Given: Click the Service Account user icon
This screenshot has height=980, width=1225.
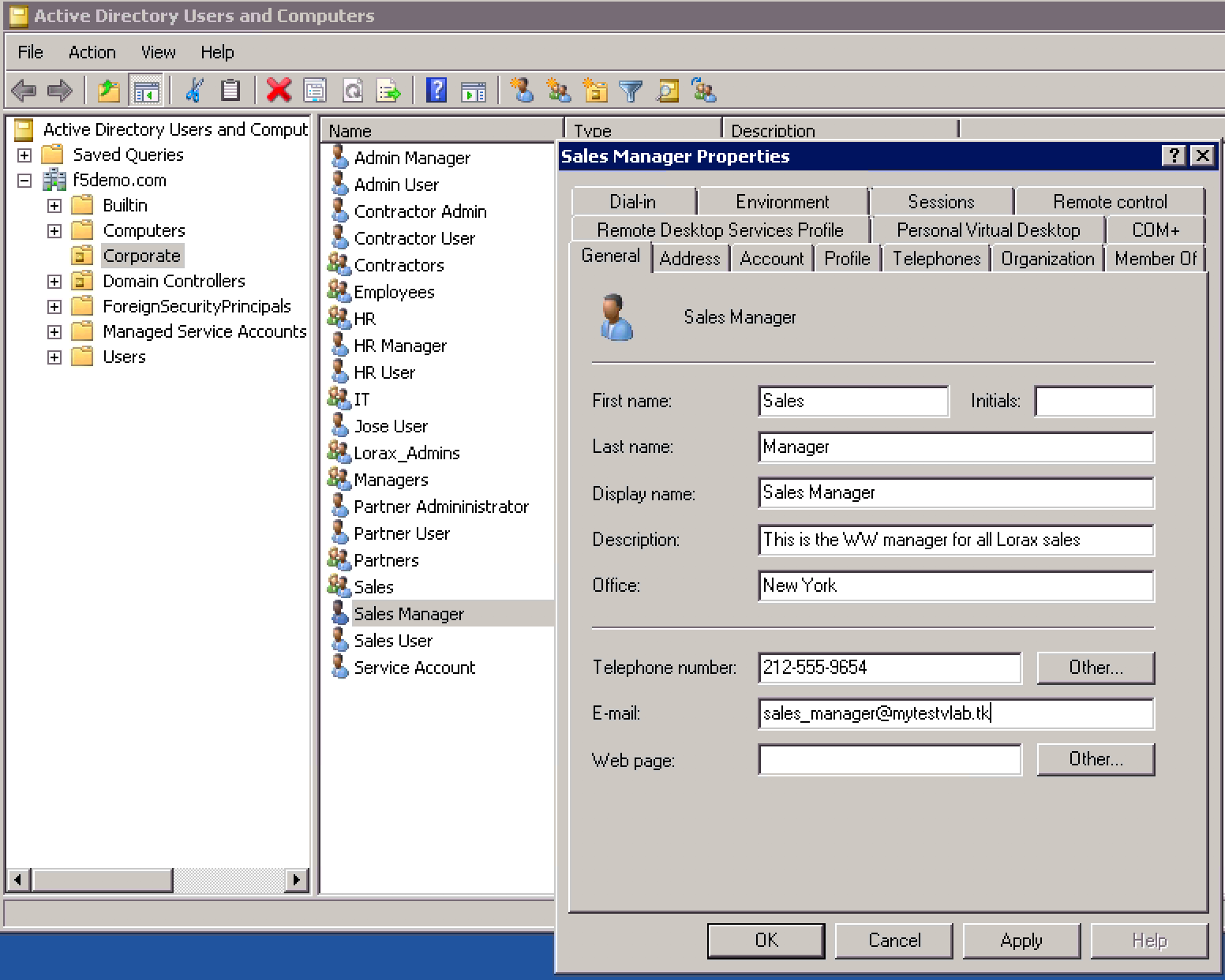Looking at the screenshot, I should tap(339, 666).
